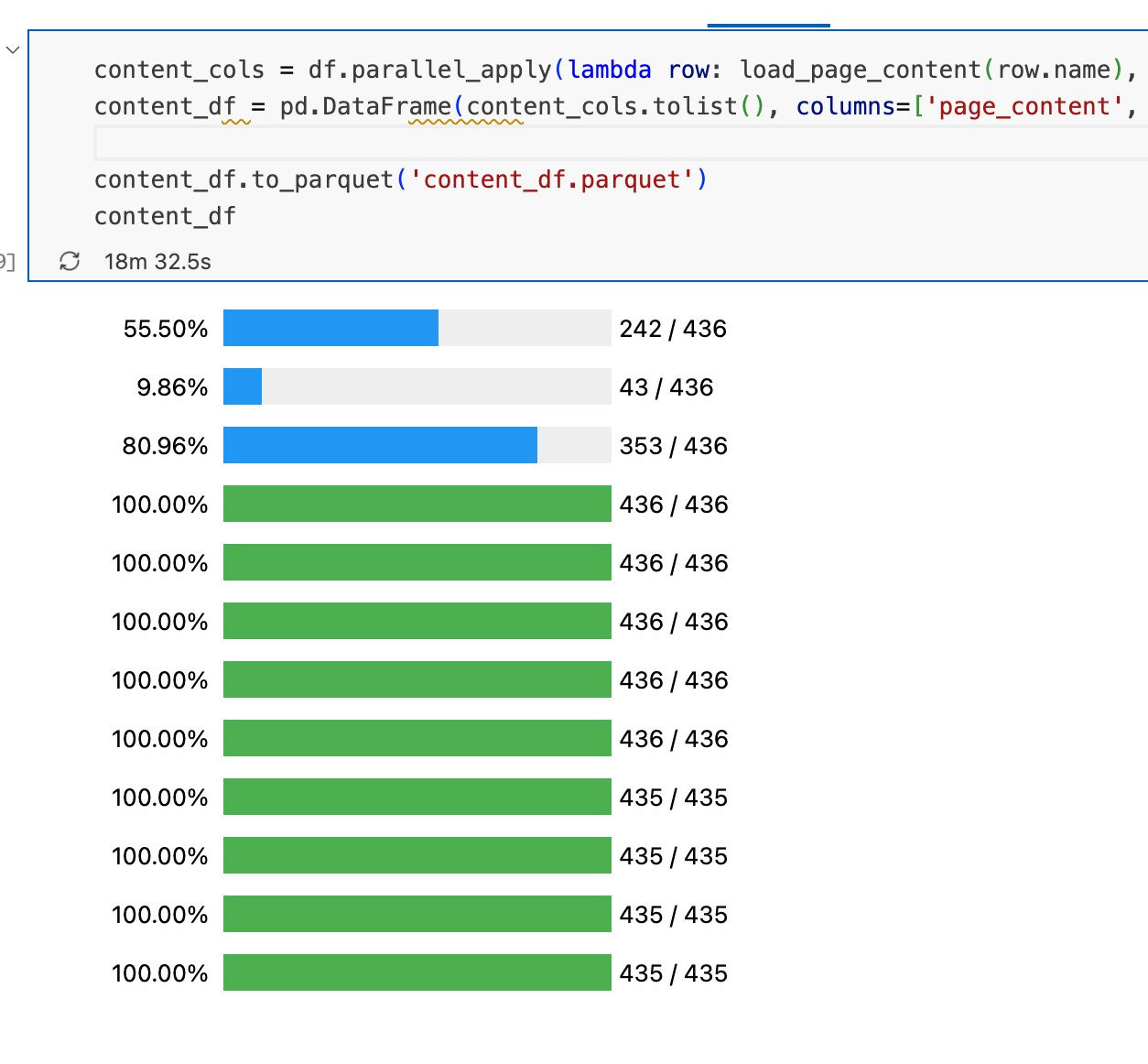Click the 80.96% progress bar

point(417,445)
